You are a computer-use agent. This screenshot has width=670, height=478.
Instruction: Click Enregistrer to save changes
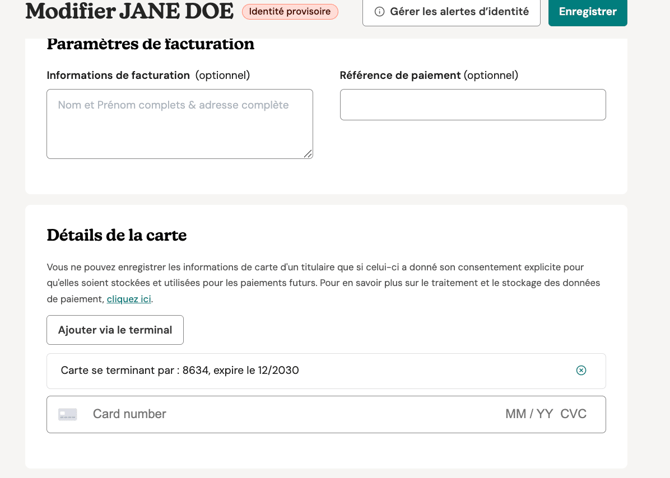click(588, 12)
